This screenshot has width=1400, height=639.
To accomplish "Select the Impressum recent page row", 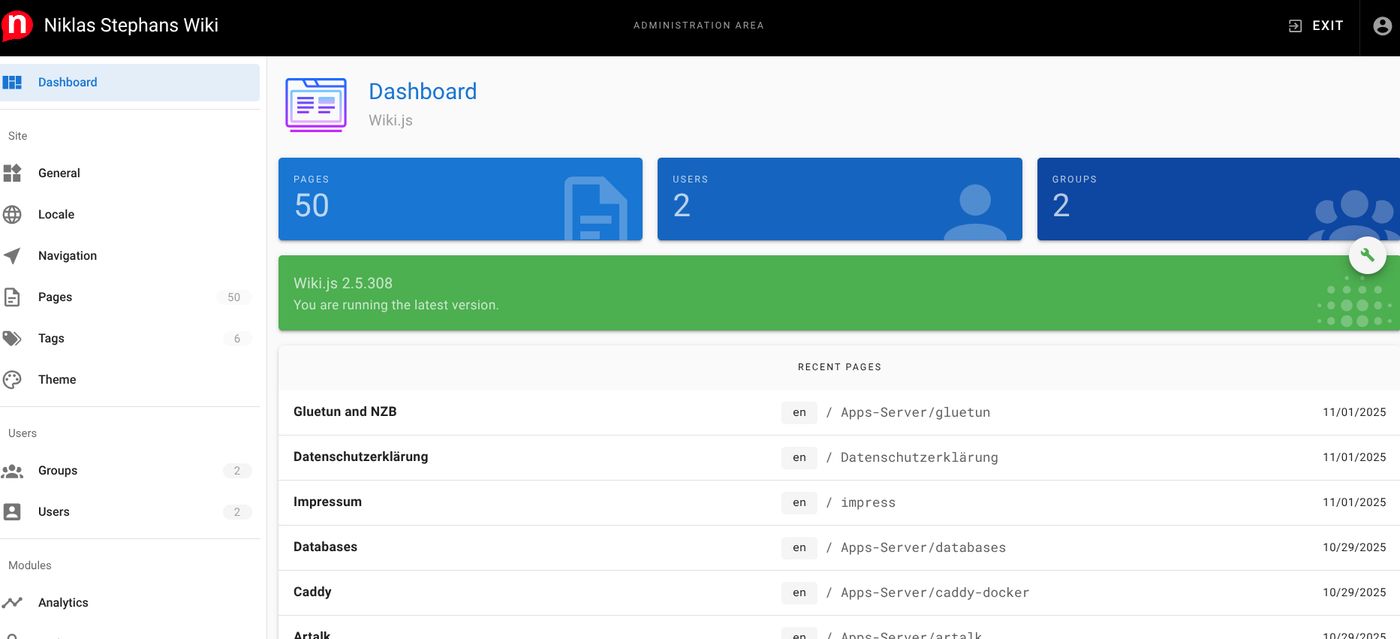I will 327,502.
